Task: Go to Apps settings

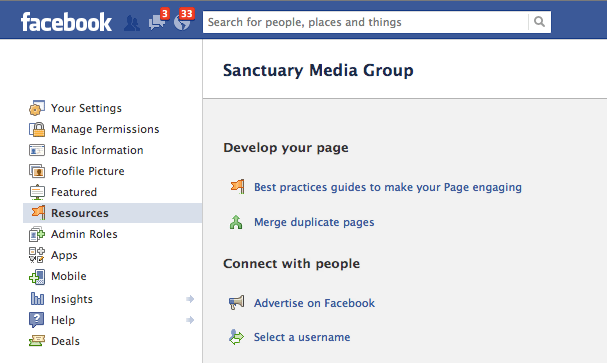Action: [64, 255]
